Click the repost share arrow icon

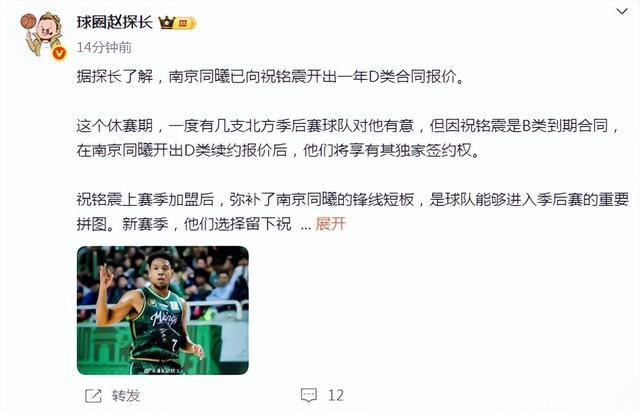[93, 395]
